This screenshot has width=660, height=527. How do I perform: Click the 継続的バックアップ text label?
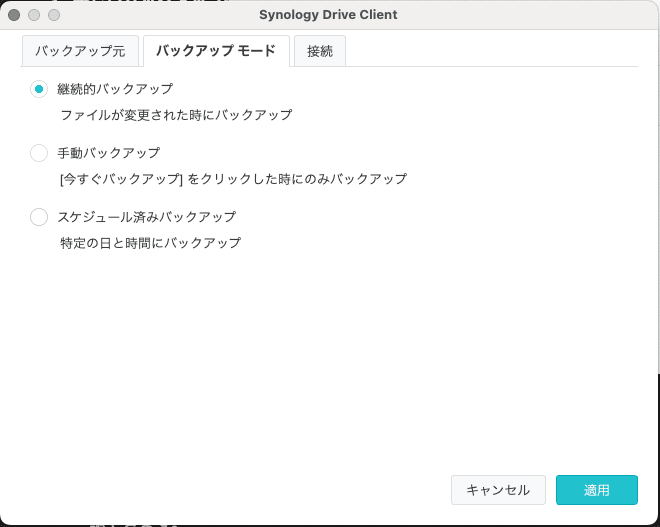click(x=115, y=89)
